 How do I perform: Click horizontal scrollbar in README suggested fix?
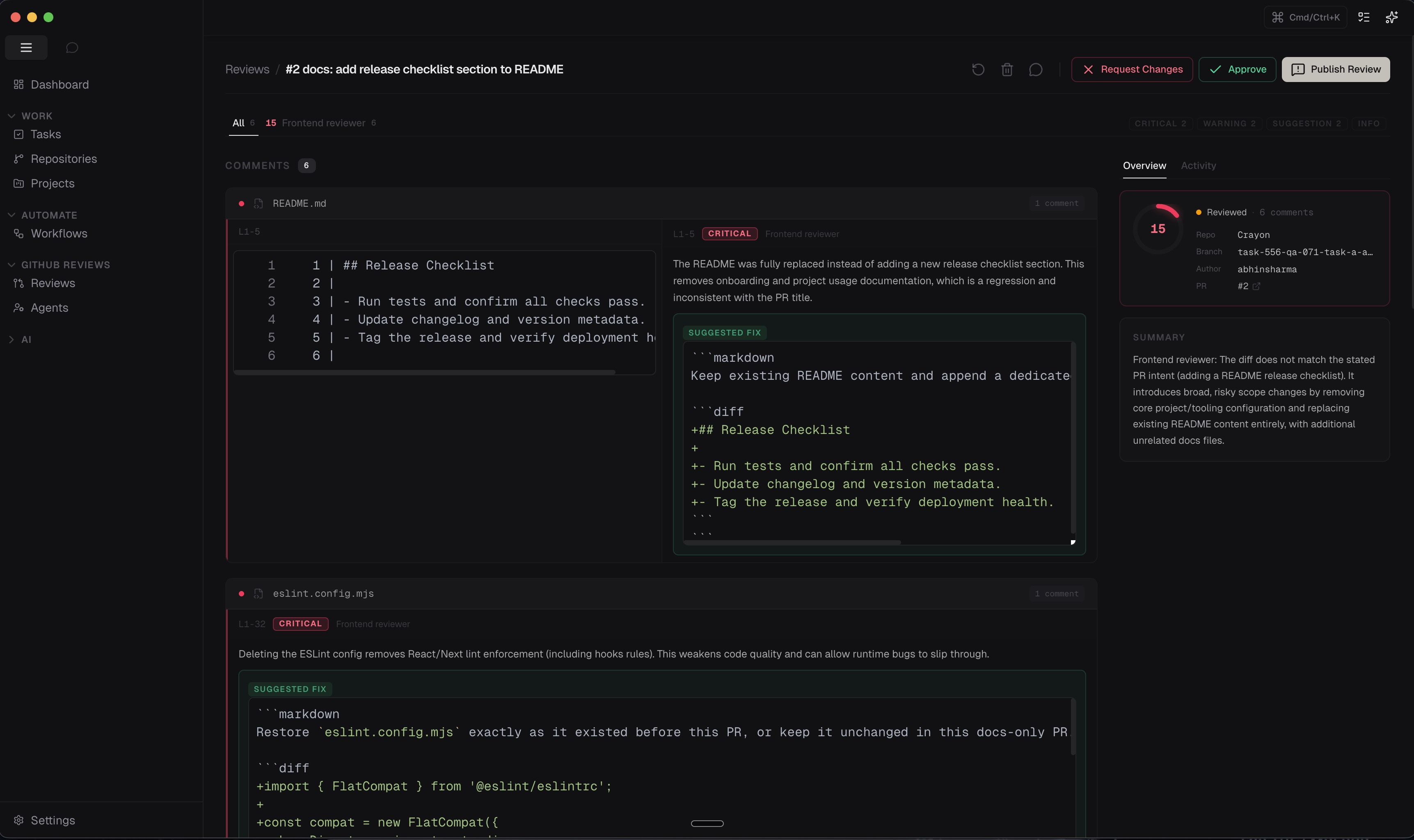[x=792, y=543]
